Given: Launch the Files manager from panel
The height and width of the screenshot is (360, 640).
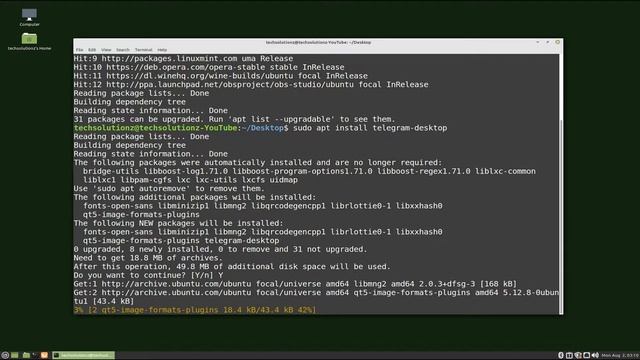Looking at the screenshot, I should tap(26, 355).
